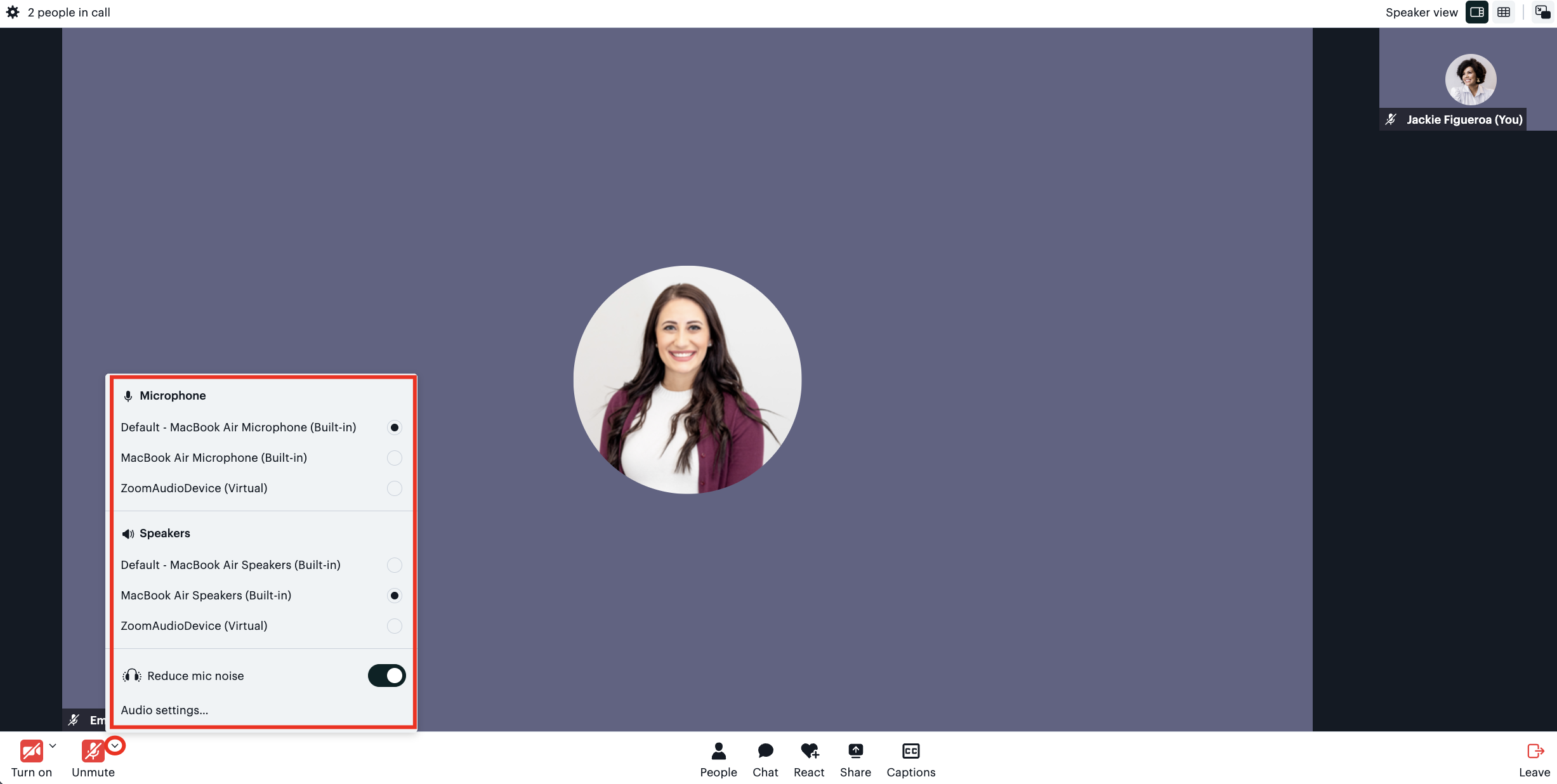Select MacBook Air Microphone (Built-in) option
The width and height of the screenshot is (1557, 784).
pos(394,458)
